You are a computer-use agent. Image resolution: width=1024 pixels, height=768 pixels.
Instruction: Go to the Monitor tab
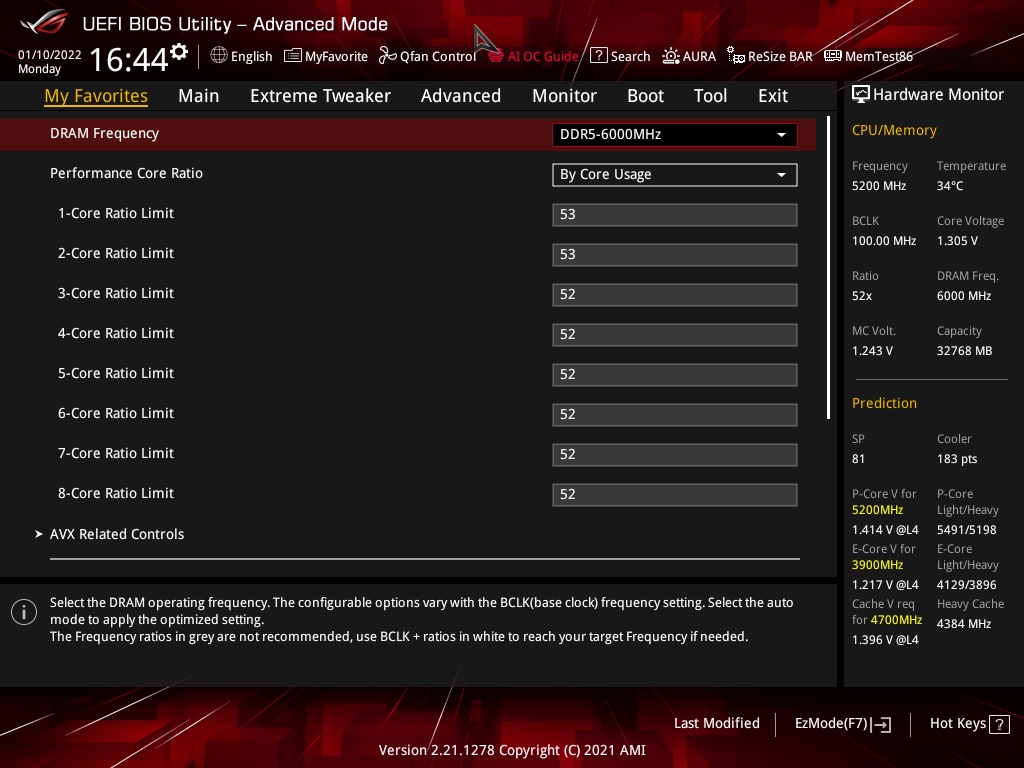point(564,96)
